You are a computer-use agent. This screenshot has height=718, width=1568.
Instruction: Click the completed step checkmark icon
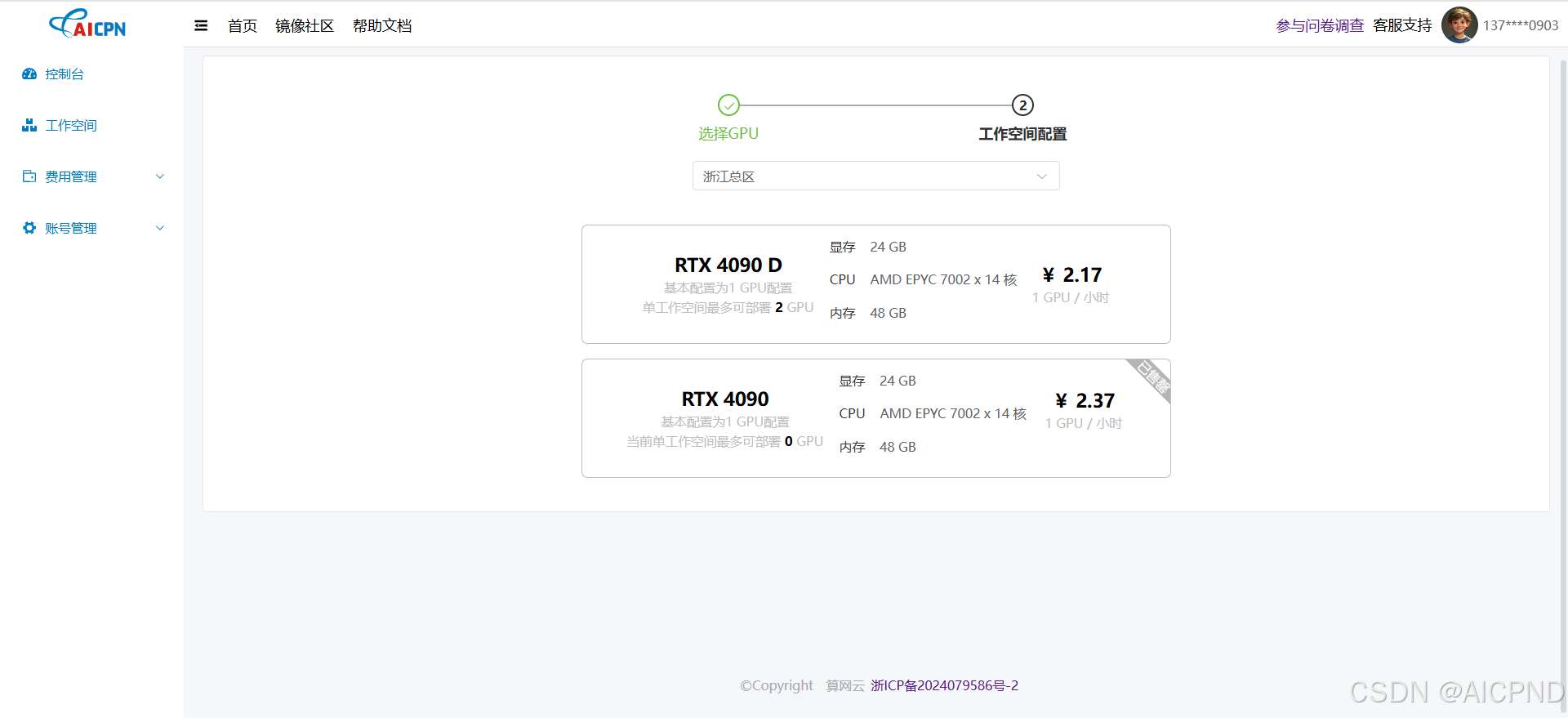pyautogui.click(x=728, y=105)
